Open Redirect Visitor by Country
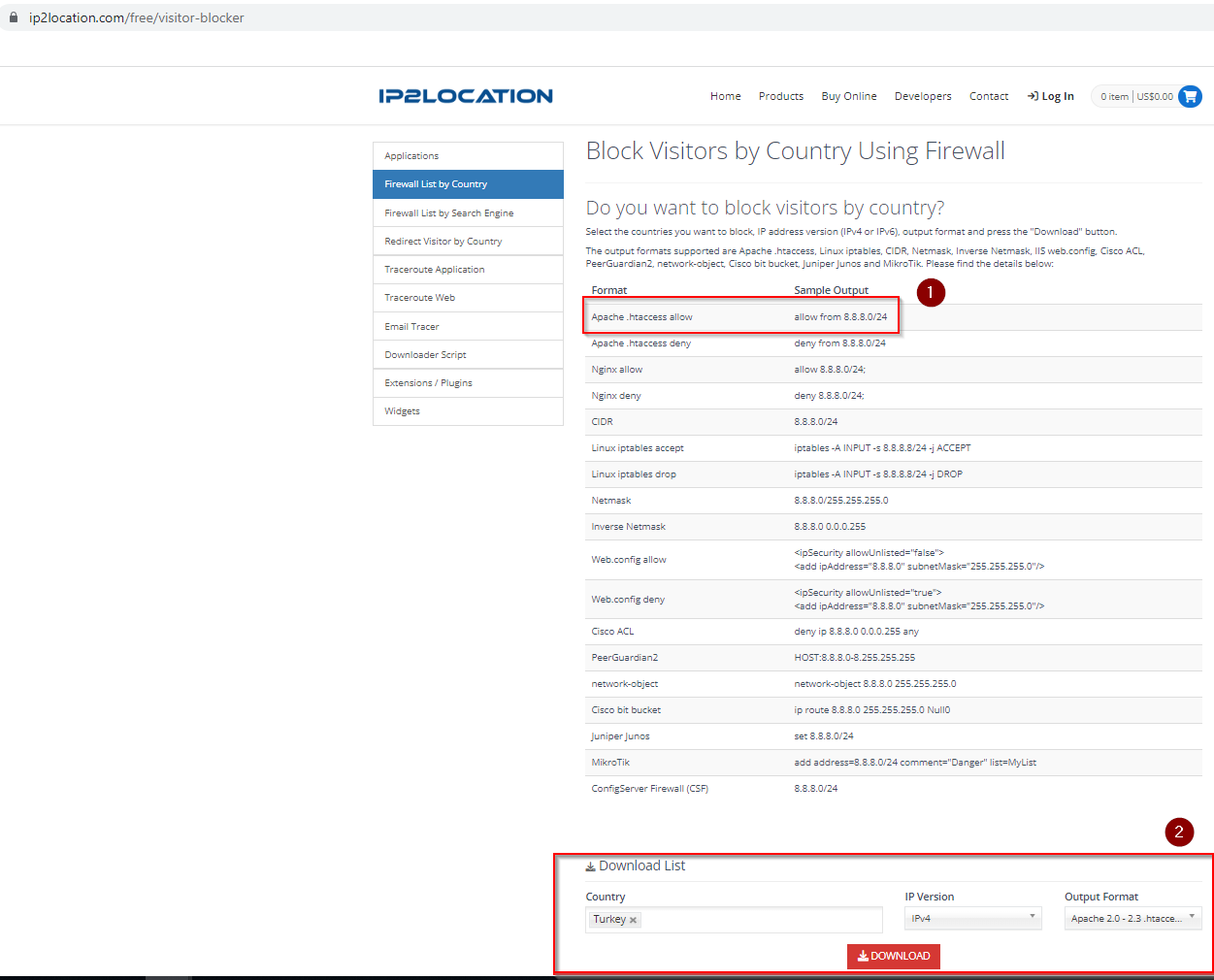 pos(468,241)
